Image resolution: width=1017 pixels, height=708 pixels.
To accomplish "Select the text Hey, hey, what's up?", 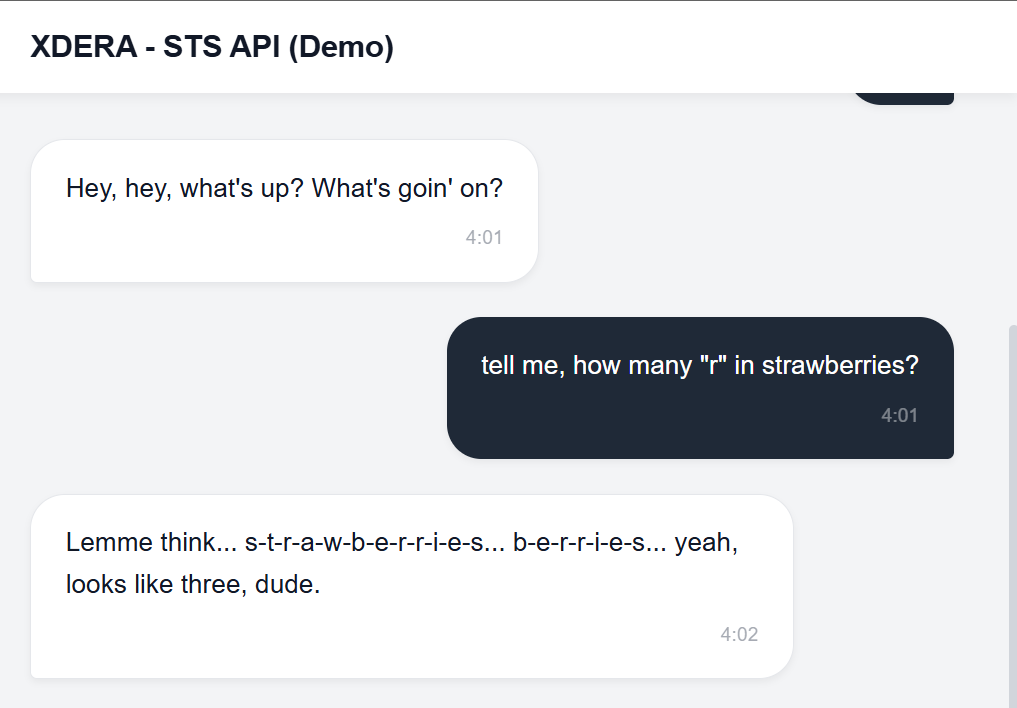I will tap(182, 187).
